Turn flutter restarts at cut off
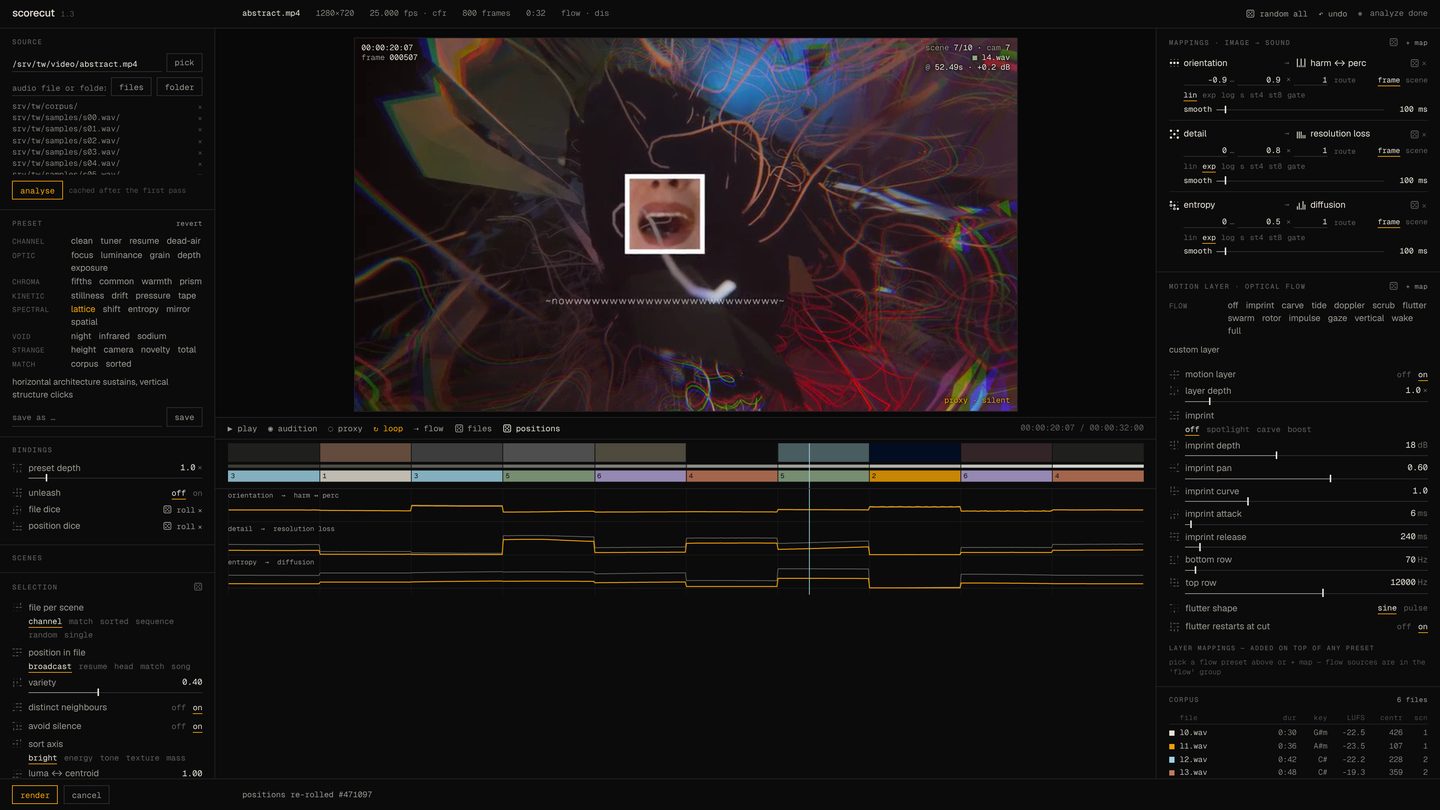This screenshot has height=810, width=1440. pos(1404,627)
